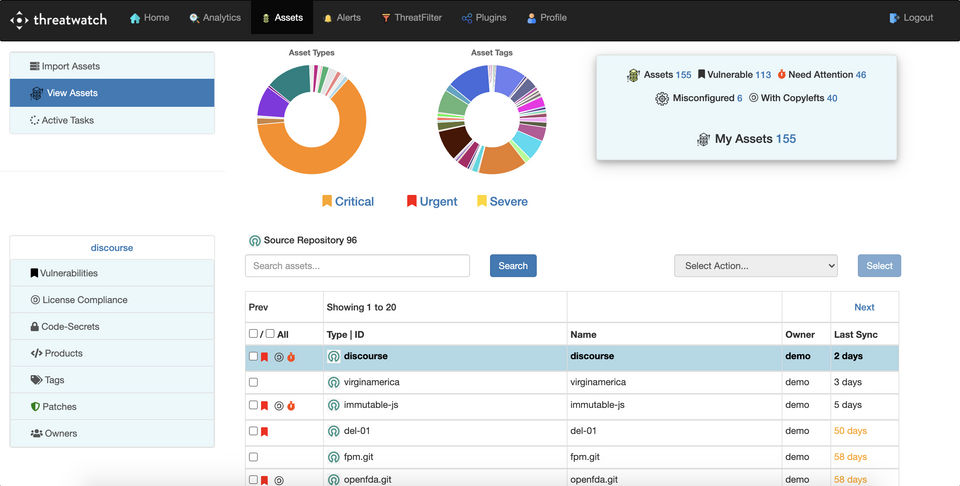960x486 pixels.
Task: Click the flame icon in discourse row
Action: pos(291,357)
